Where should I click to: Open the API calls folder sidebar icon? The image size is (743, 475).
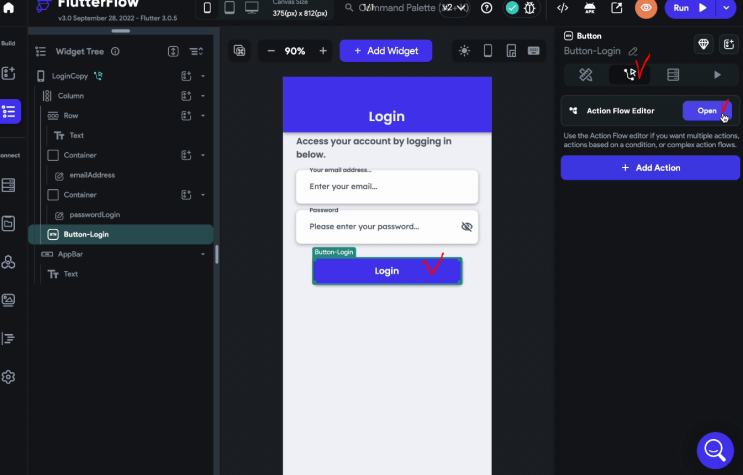[x=9, y=223]
